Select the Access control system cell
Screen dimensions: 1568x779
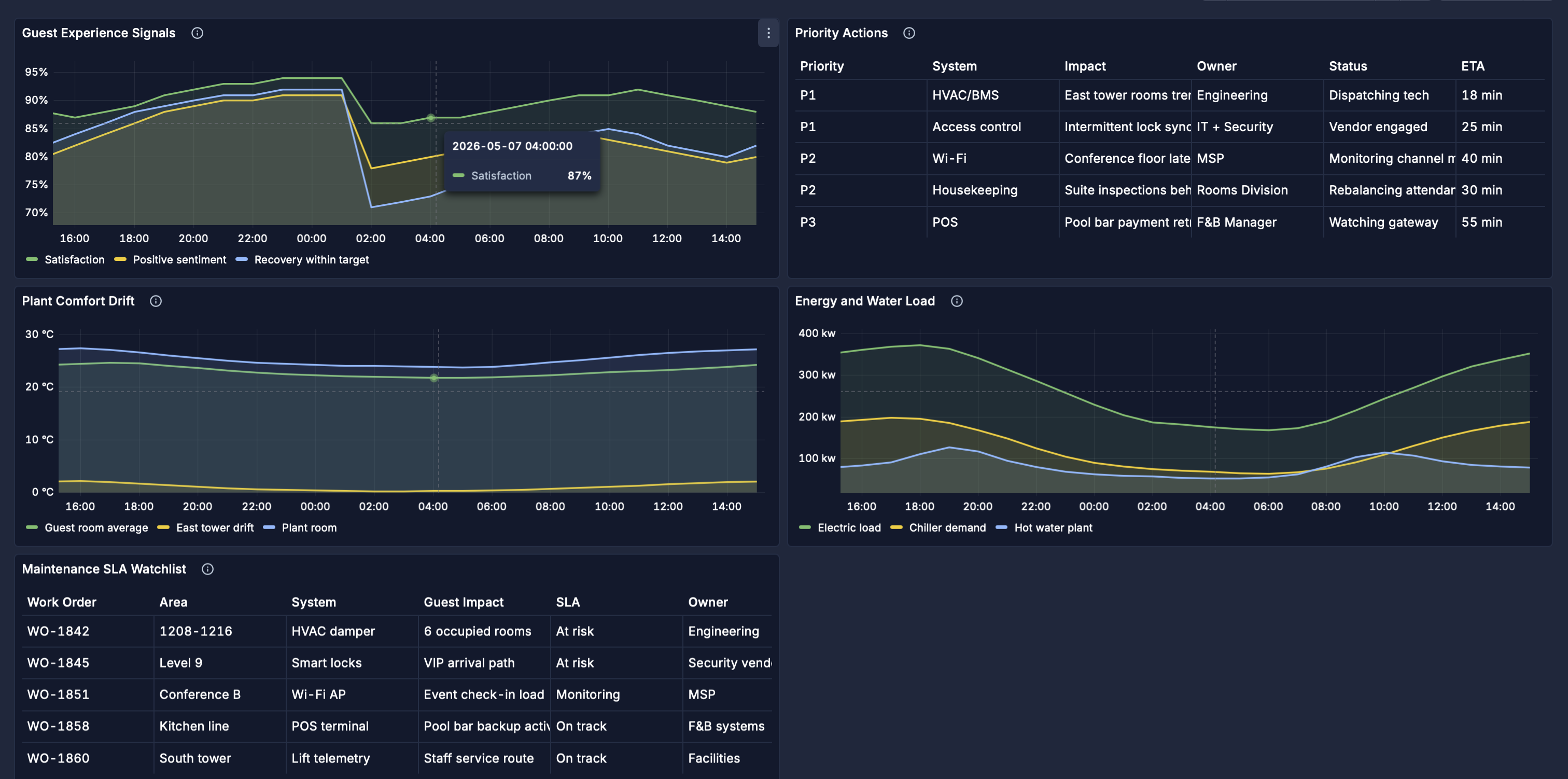coord(992,127)
